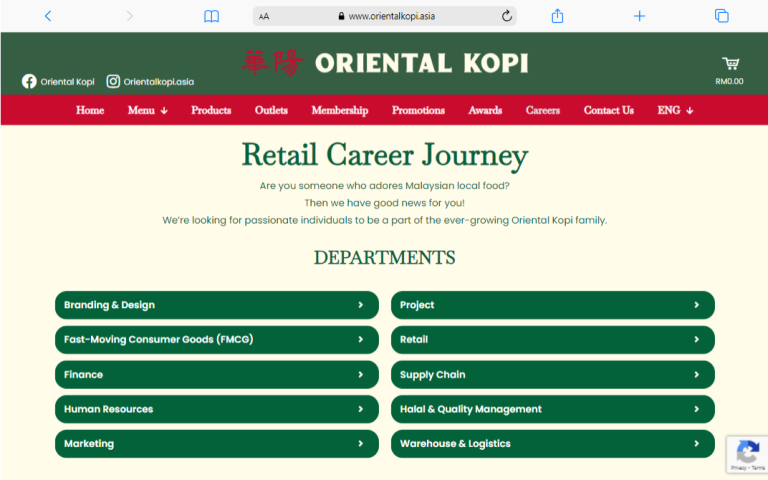Click the Orientalkopi.asia Instagram text link
768x480 pixels.
coord(159,82)
